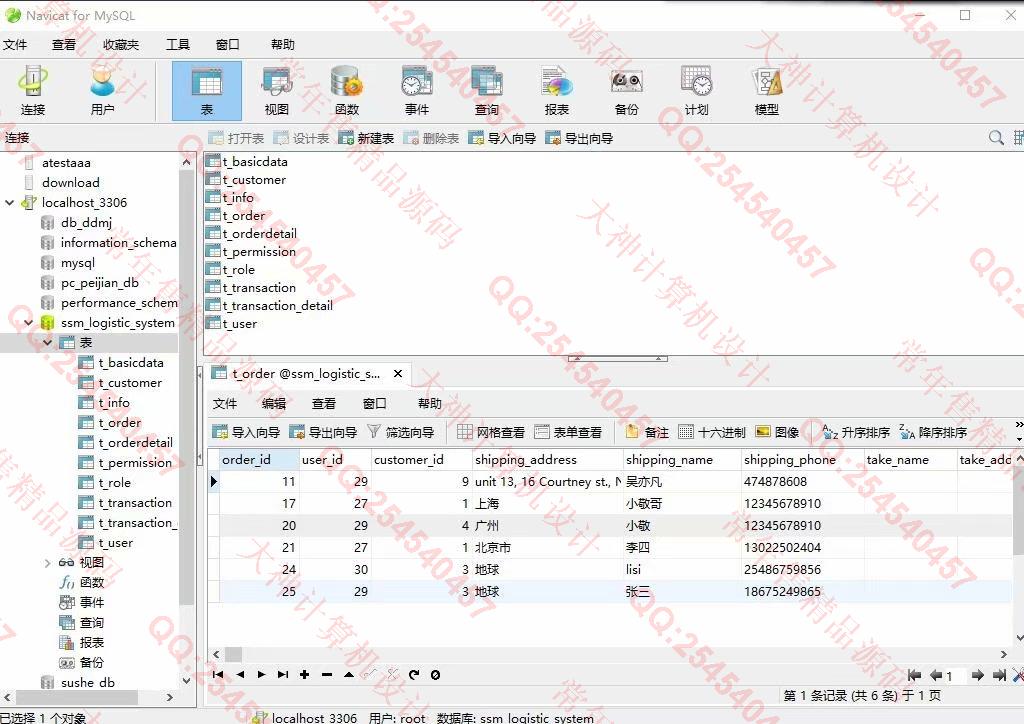Open the 用户 (User) toolbar icon
The width and height of the screenshot is (1024, 724).
tap(103, 91)
